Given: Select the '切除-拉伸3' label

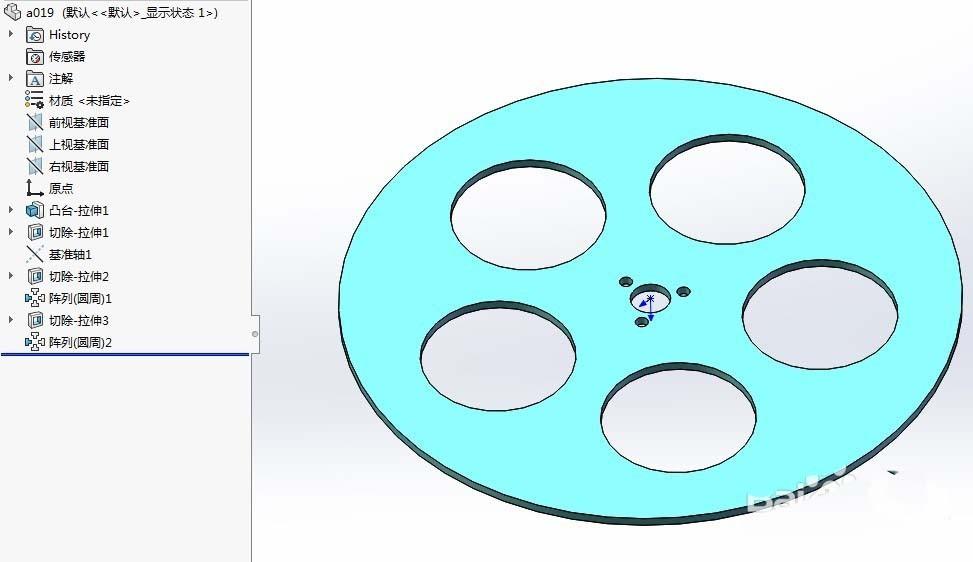Looking at the screenshot, I should 79,321.
